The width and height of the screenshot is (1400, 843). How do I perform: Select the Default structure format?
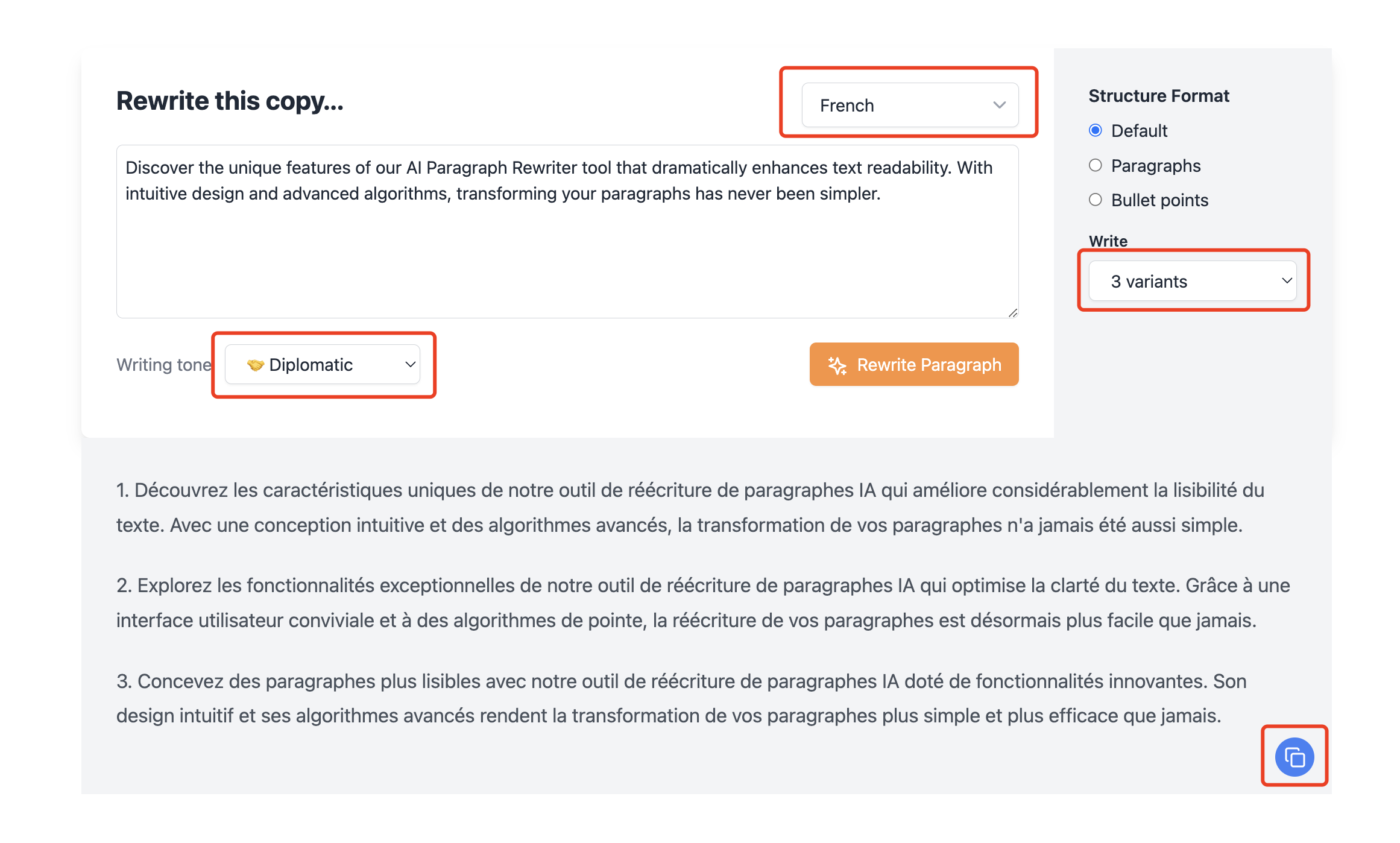point(1095,130)
